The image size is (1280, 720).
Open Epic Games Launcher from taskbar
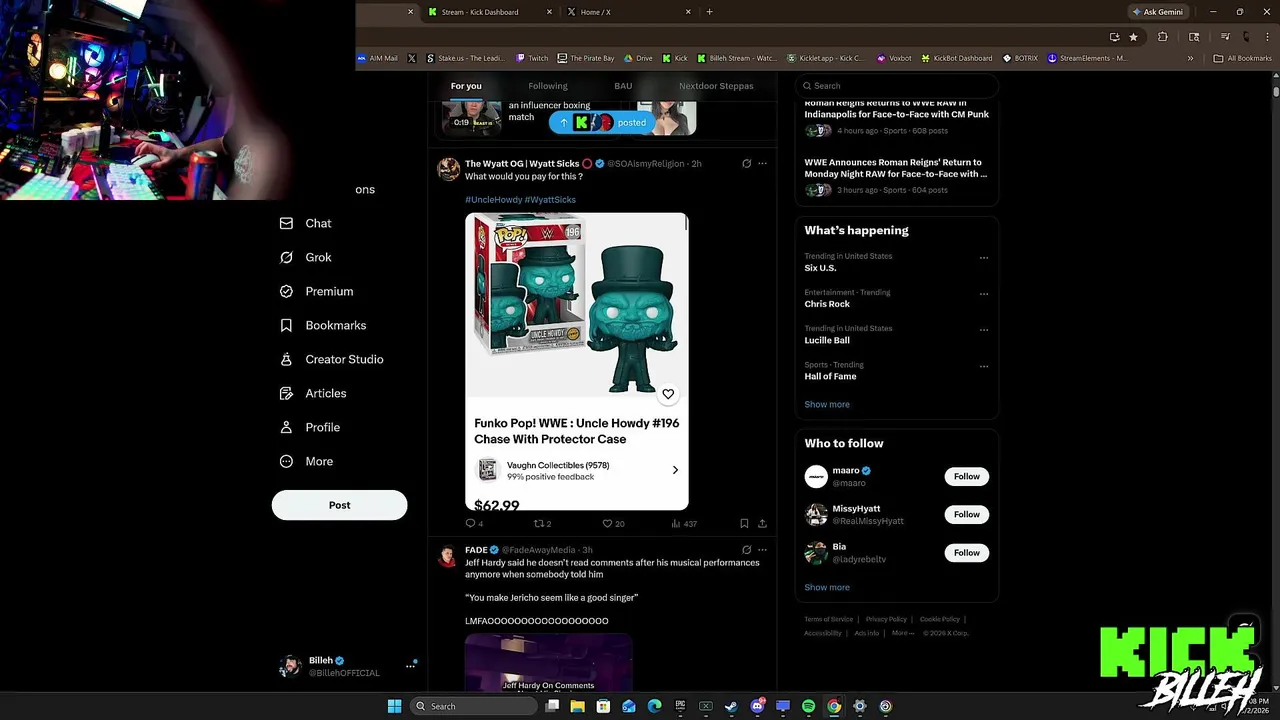pos(680,706)
